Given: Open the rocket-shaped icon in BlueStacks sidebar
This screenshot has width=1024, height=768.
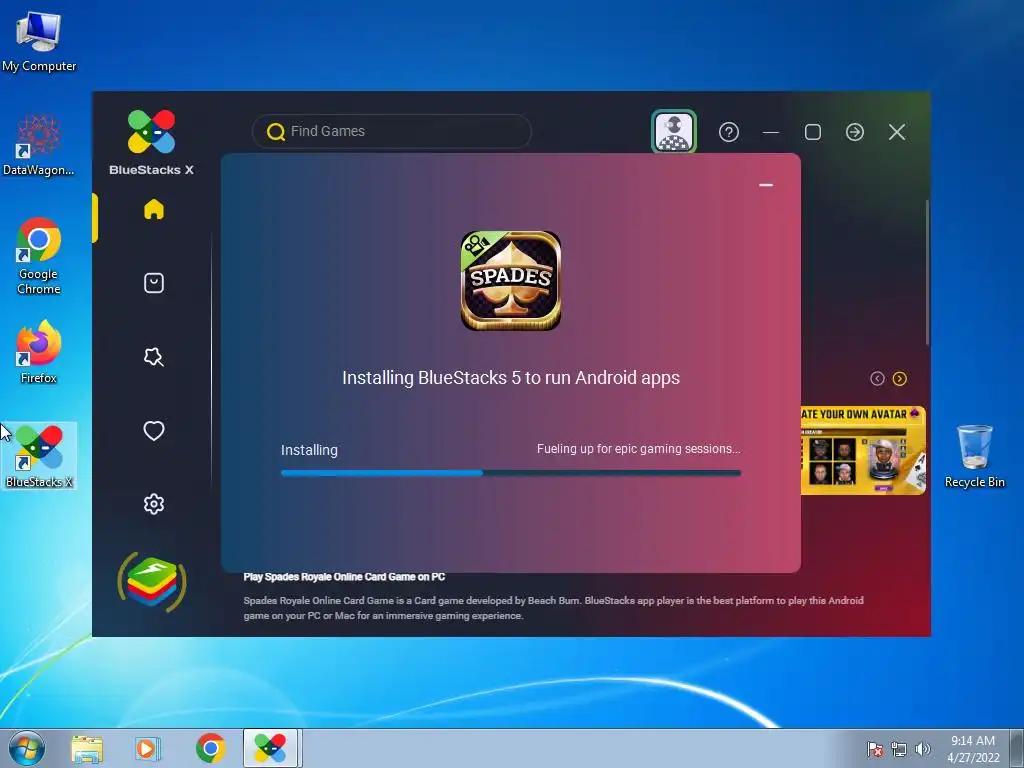Looking at the screenshot, I should point(153,357).
